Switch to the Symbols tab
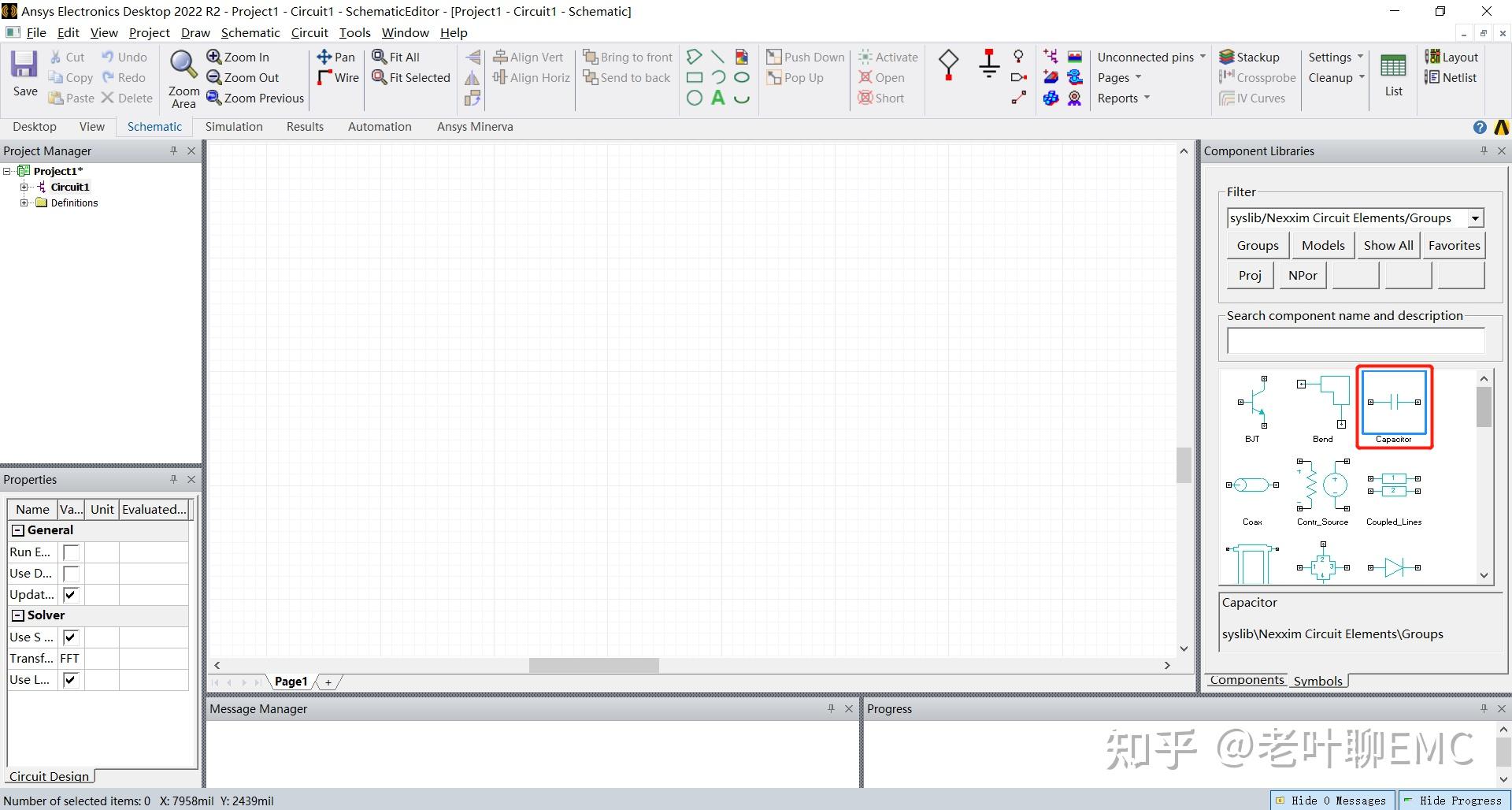The image size is (1512, 810). [x=1317, y=681]
